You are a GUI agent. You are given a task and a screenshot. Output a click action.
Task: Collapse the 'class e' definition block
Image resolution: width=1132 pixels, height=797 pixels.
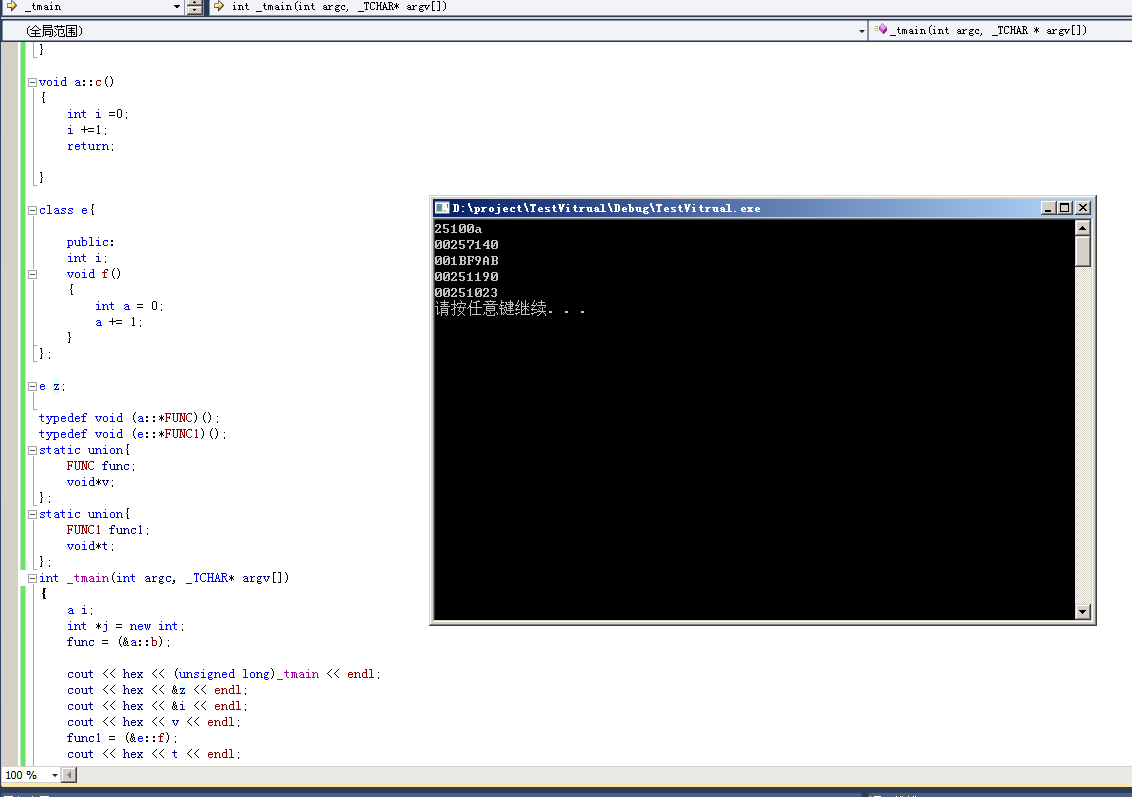(x=32, y=210)
